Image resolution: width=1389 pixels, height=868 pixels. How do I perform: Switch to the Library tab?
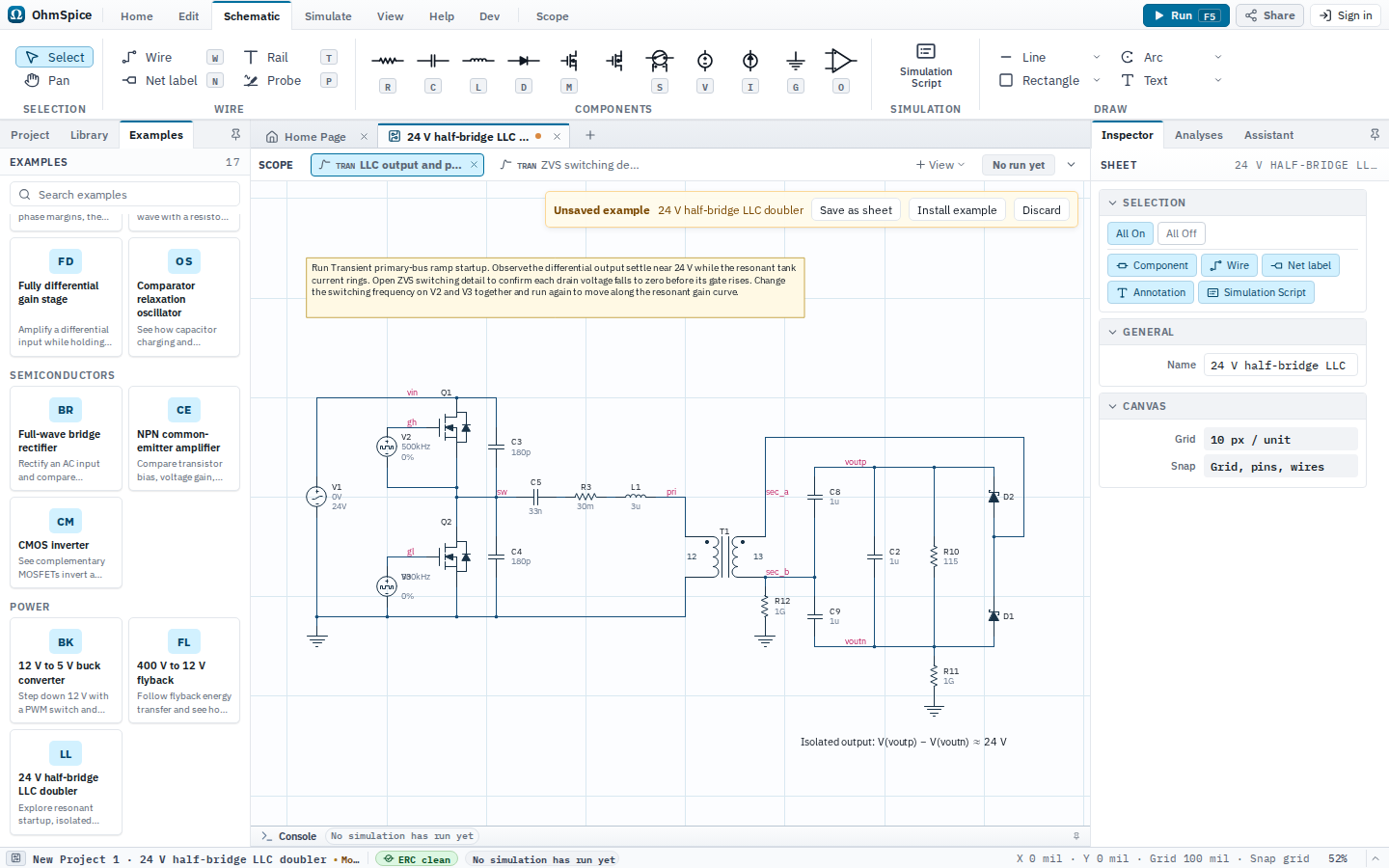tap(89, 135)
